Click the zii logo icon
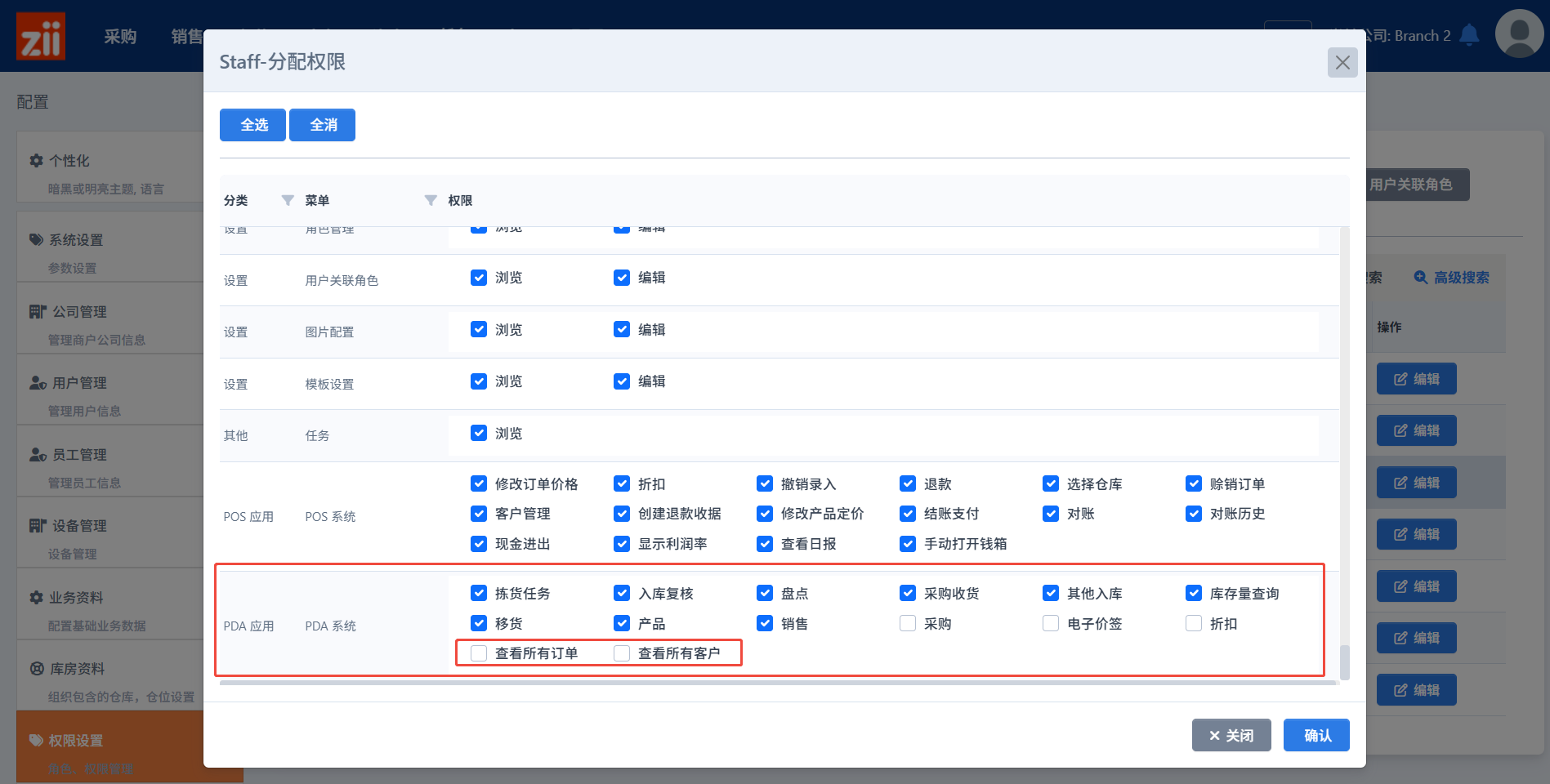1550x784 pixels. coord(41,37)
